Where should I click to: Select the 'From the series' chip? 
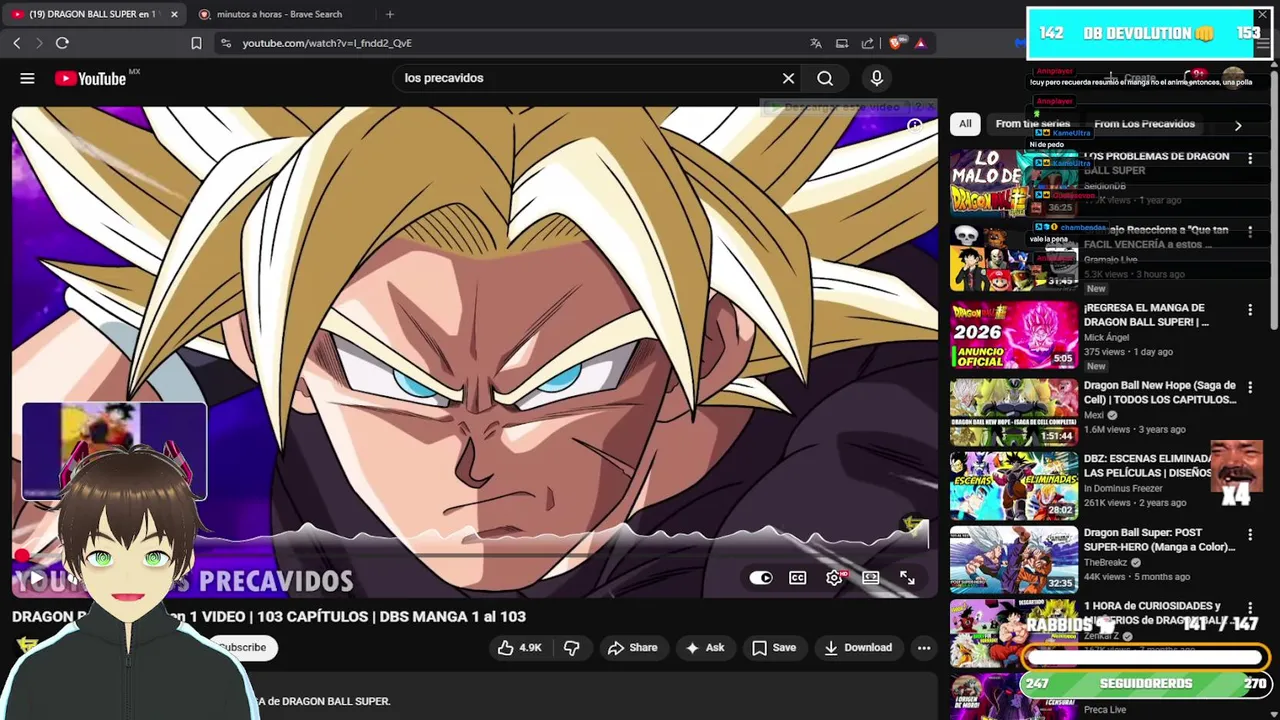[1033, 124]
